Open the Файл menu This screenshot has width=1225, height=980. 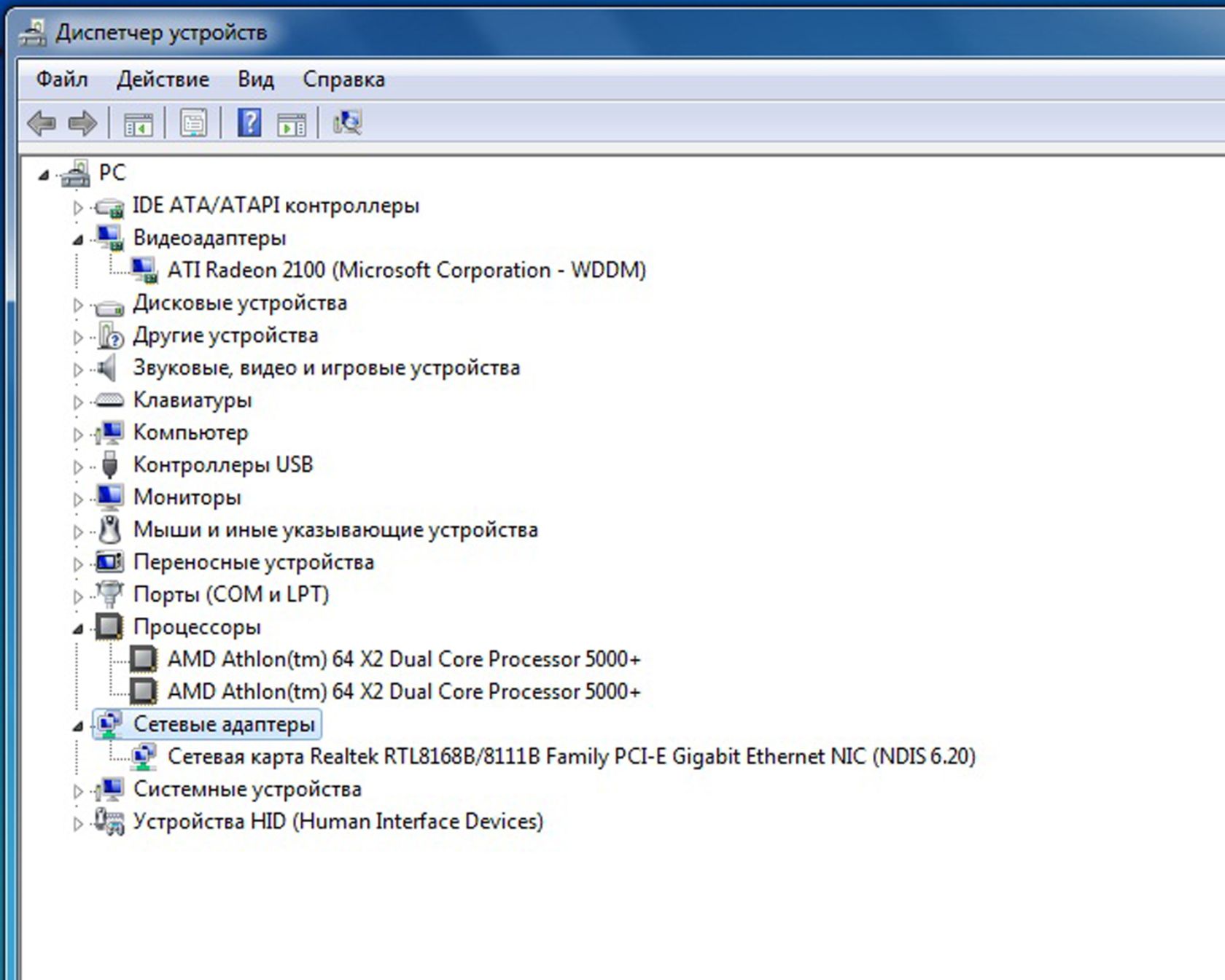point(62,79)
